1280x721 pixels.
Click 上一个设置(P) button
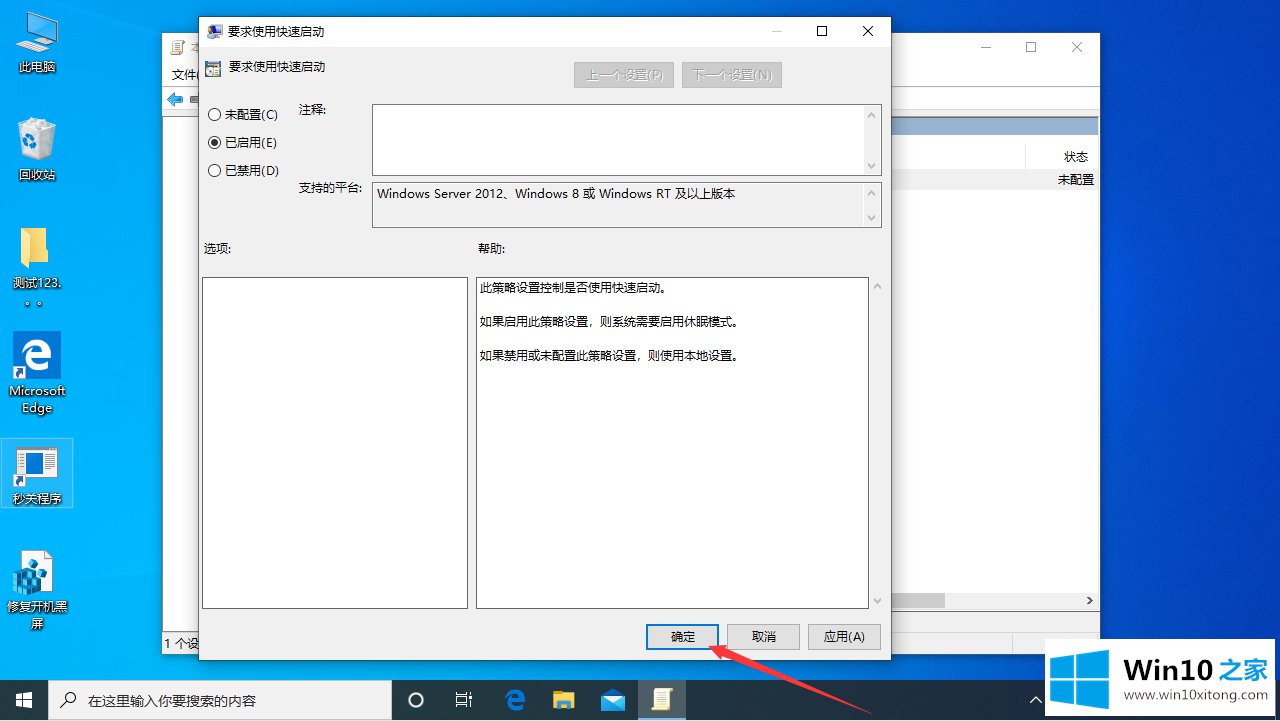pyautogui.click(x=624, y=75)
